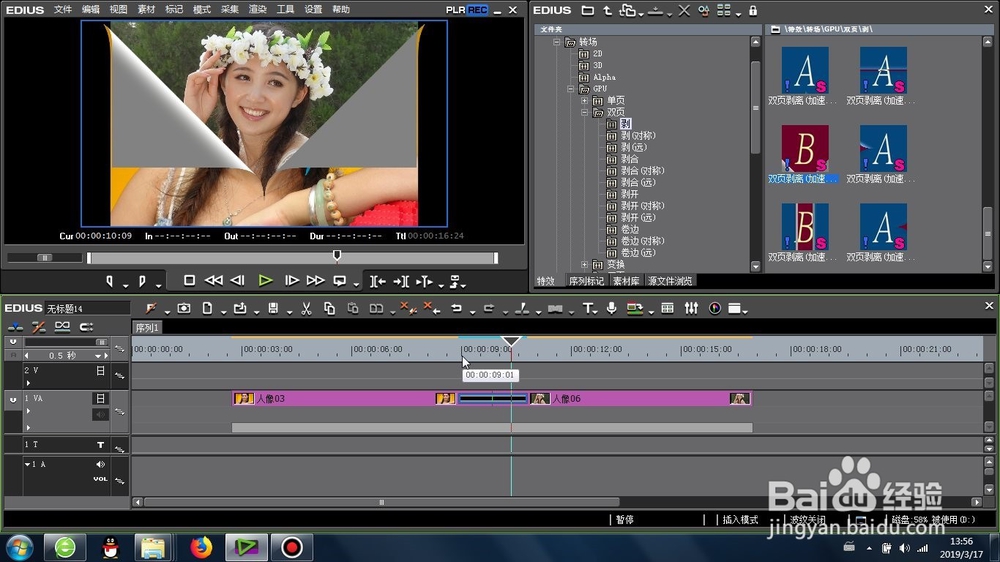
Task: Collapse the GPU tree folder
Action: coord(571,89)
